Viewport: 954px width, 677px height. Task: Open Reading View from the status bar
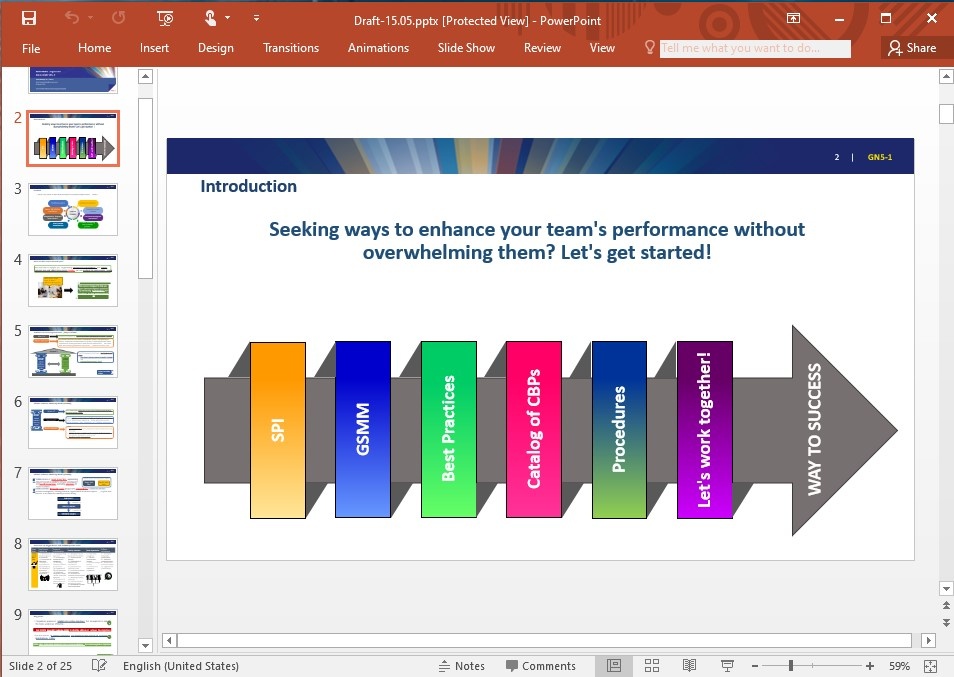tap(689, 666)
